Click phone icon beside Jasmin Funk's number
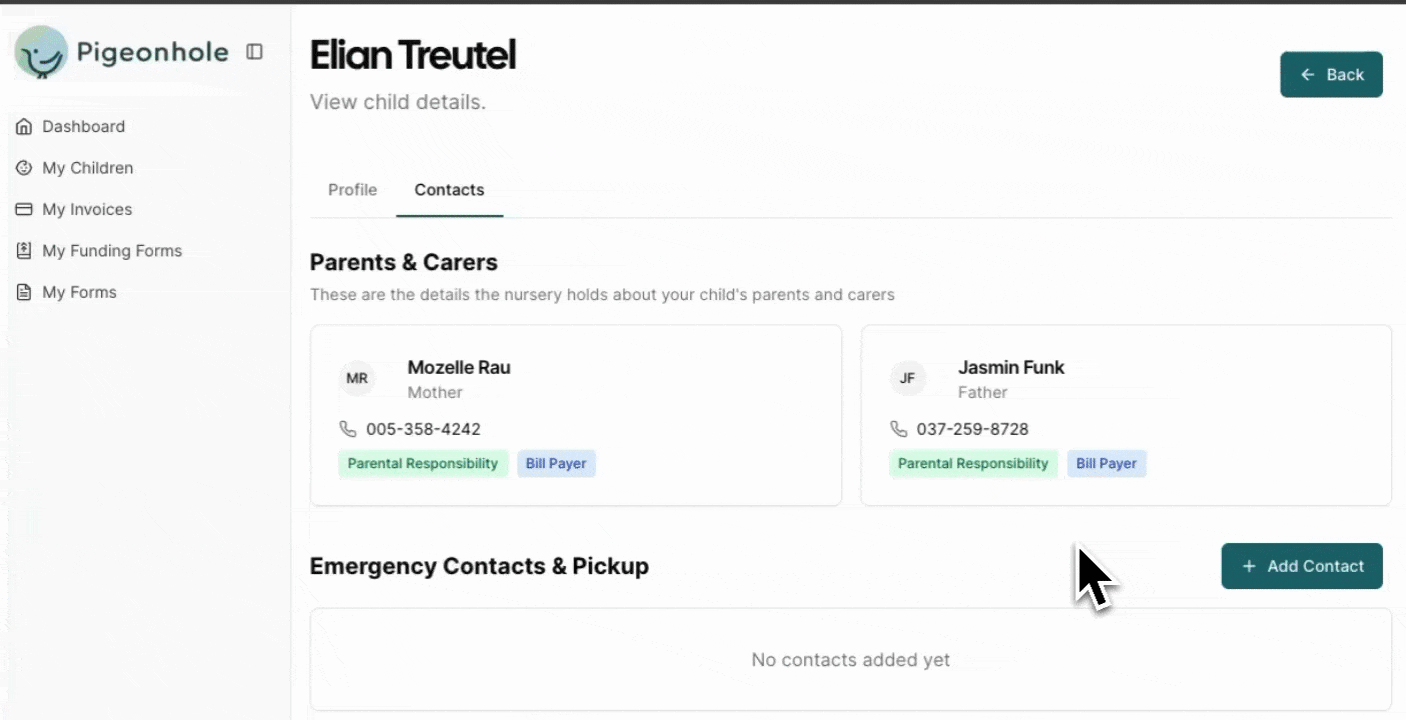Screen dimensions: 1406x720 point(899,429)
